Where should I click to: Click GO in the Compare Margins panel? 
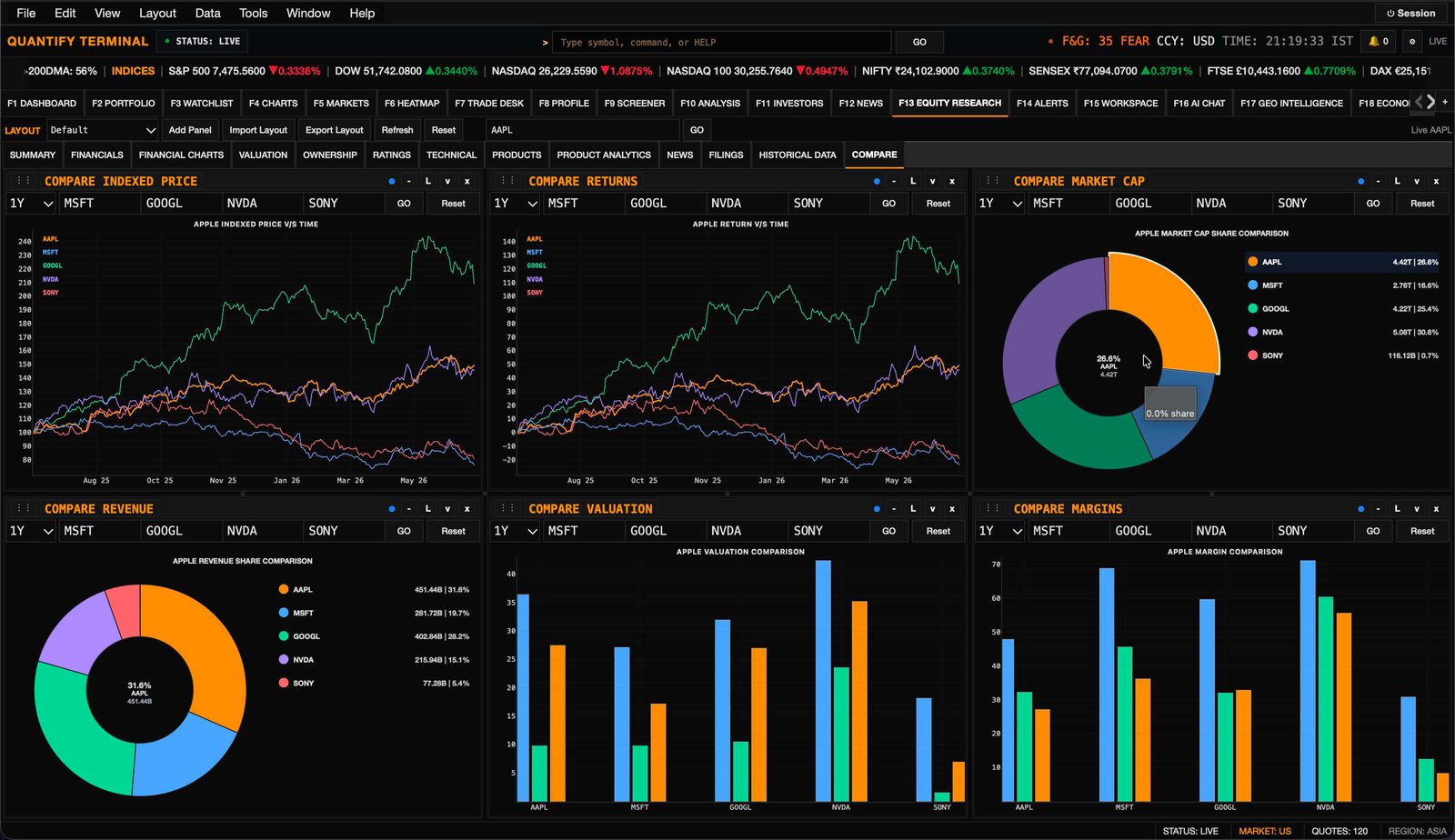pyautogui.click(x=1373, y=530)
